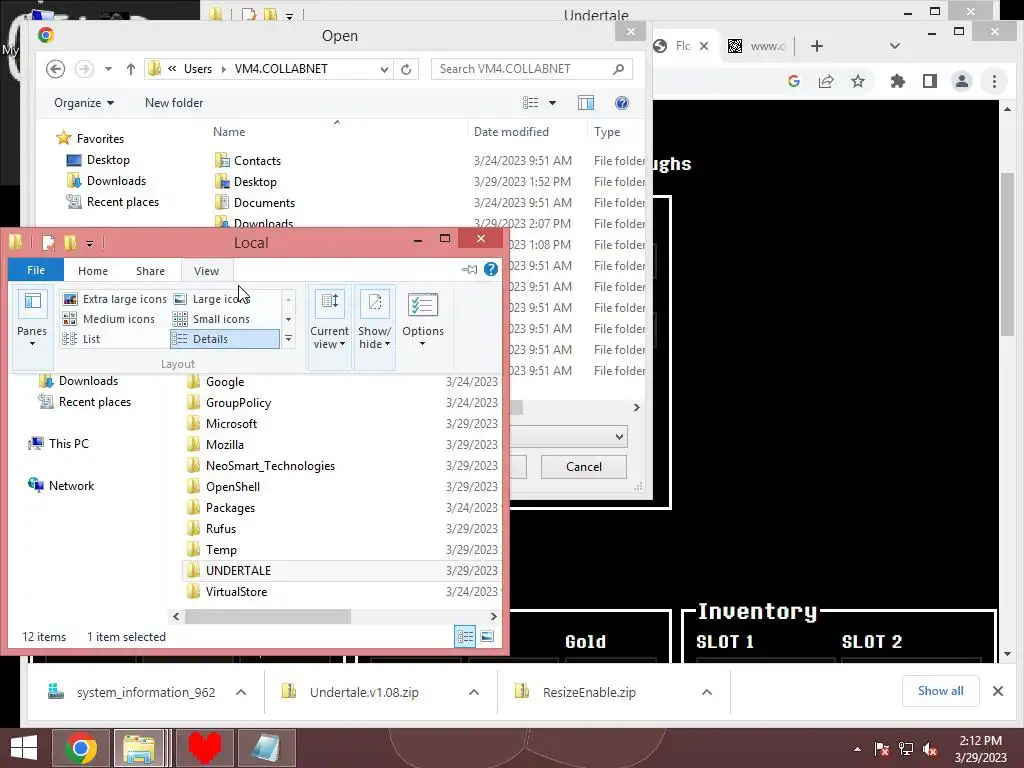
Task: Change view icon in the Open dialog toolbar
Action: click(x=530, y=103)
